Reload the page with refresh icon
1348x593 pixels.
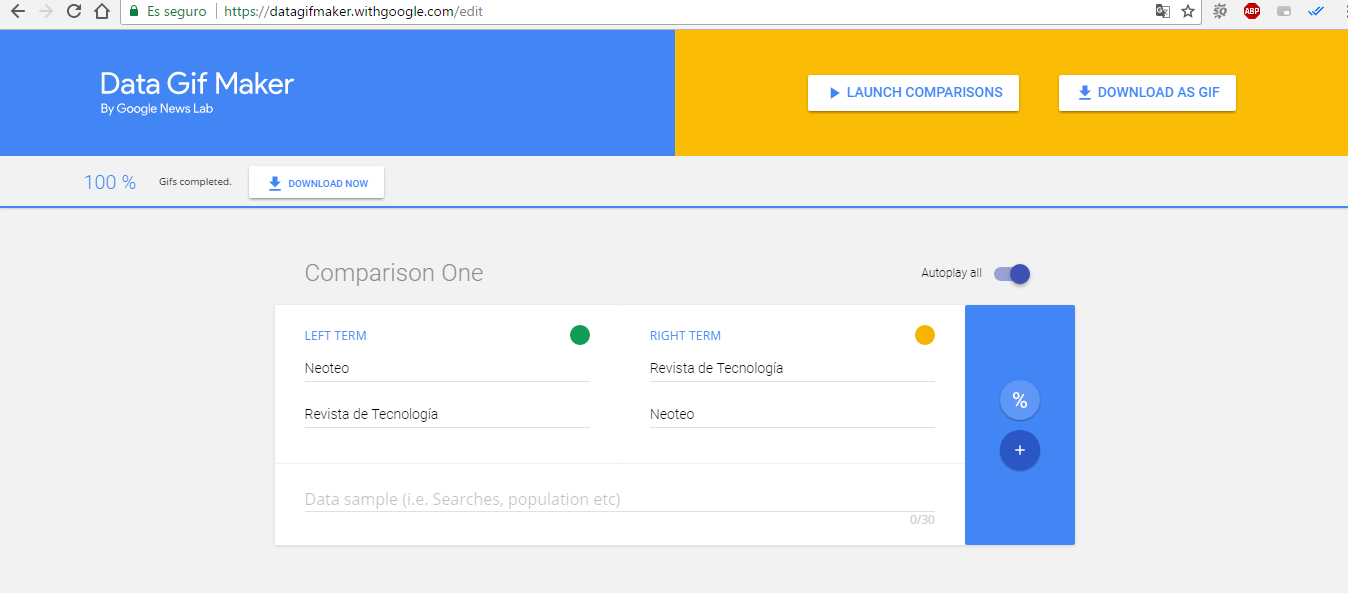click(x=74, y=12)
